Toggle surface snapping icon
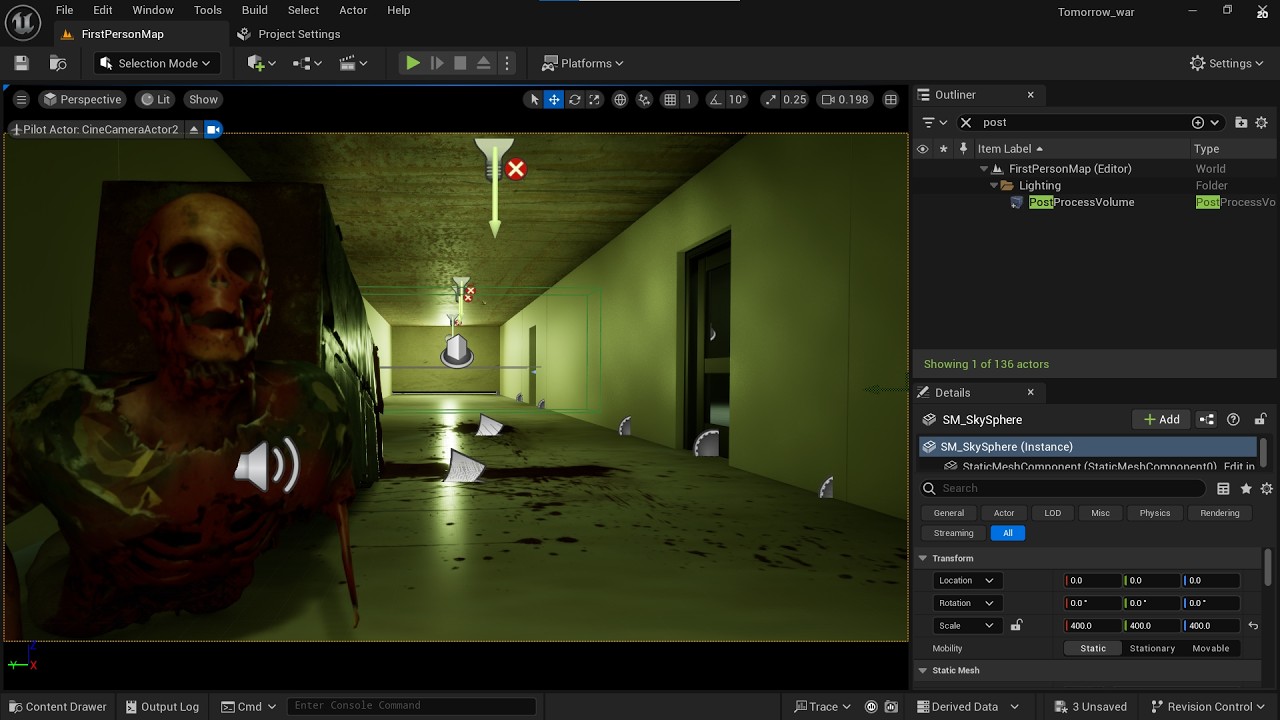The height and width of the screenshot is (720, 1280). pos(644,99)
